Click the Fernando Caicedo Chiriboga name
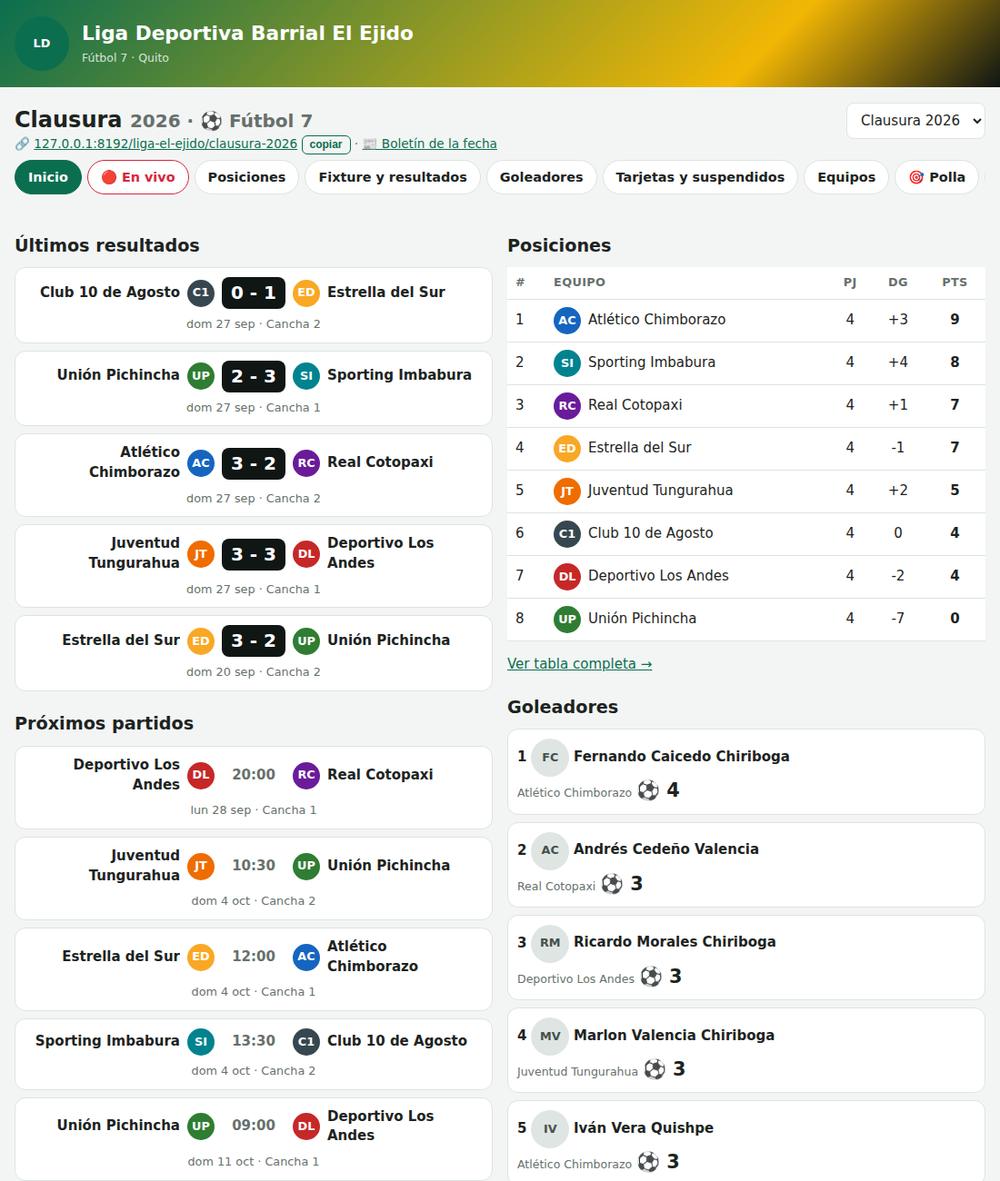The image size is (1000, 1181). tap(681, 756)
